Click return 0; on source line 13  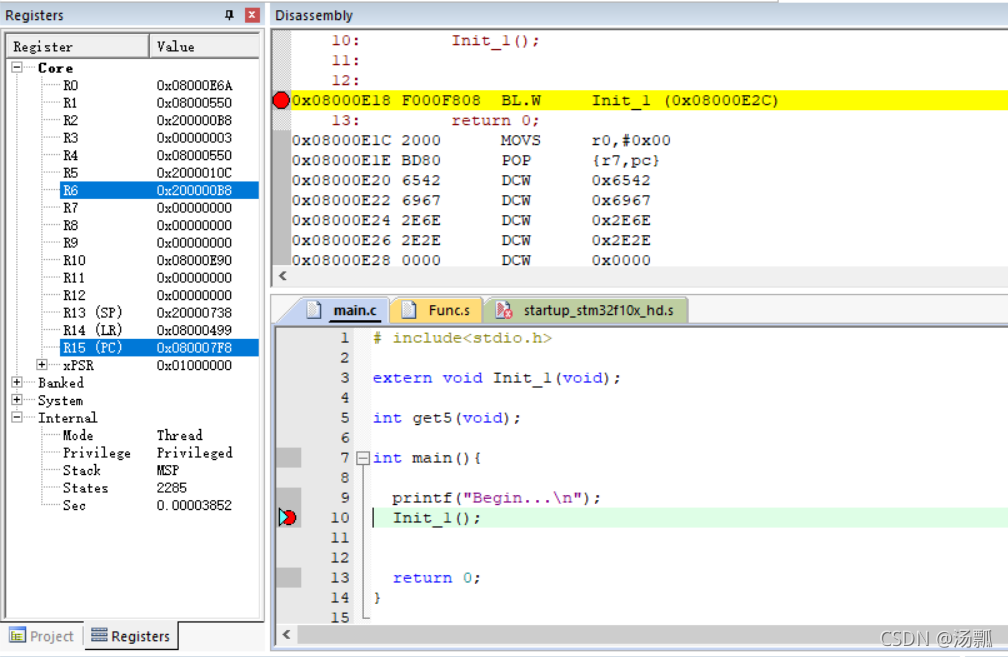pos(436,577)
